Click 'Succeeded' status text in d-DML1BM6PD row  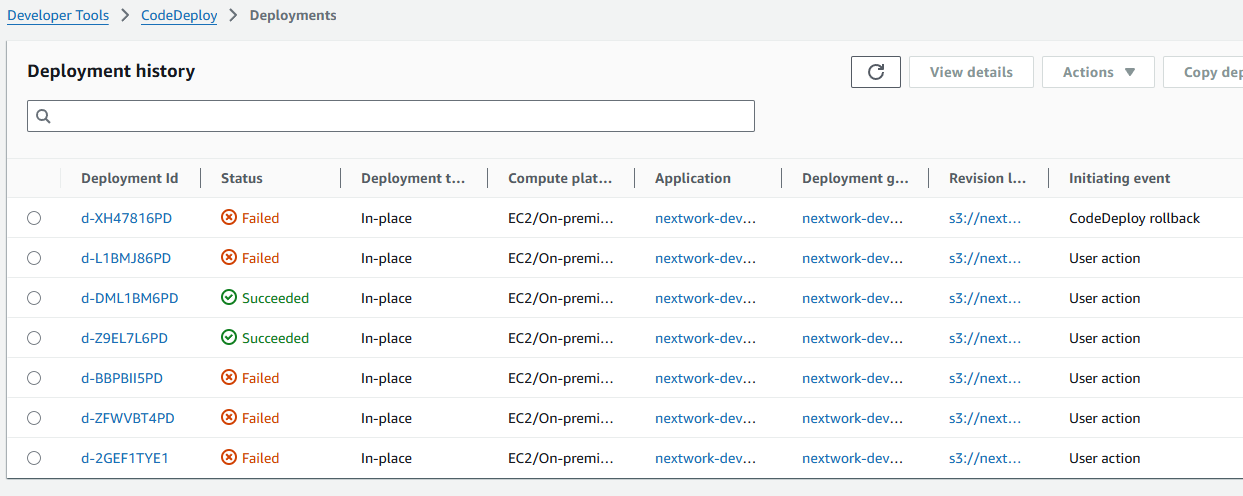pos(275,298)
